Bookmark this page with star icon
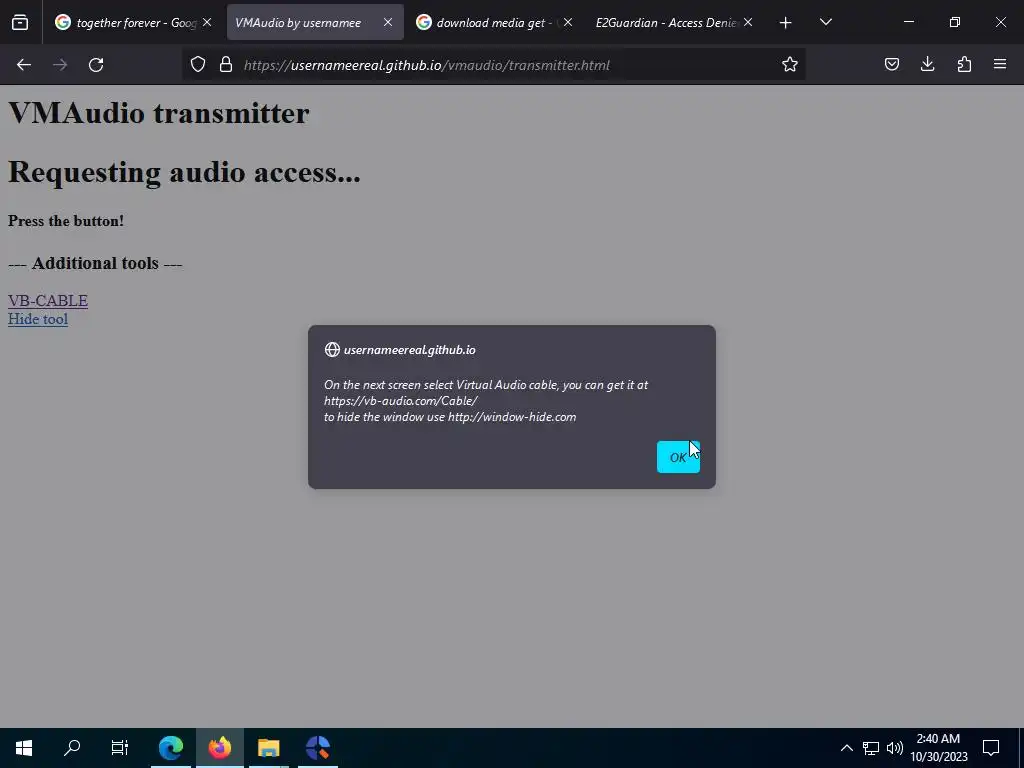The image size is (1024, 768). tap(790, 64)
